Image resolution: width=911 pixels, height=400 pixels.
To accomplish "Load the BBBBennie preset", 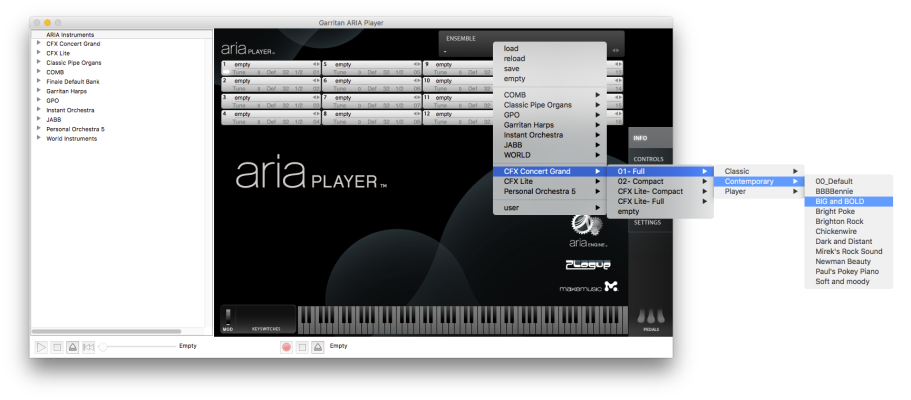I will 849,191.
